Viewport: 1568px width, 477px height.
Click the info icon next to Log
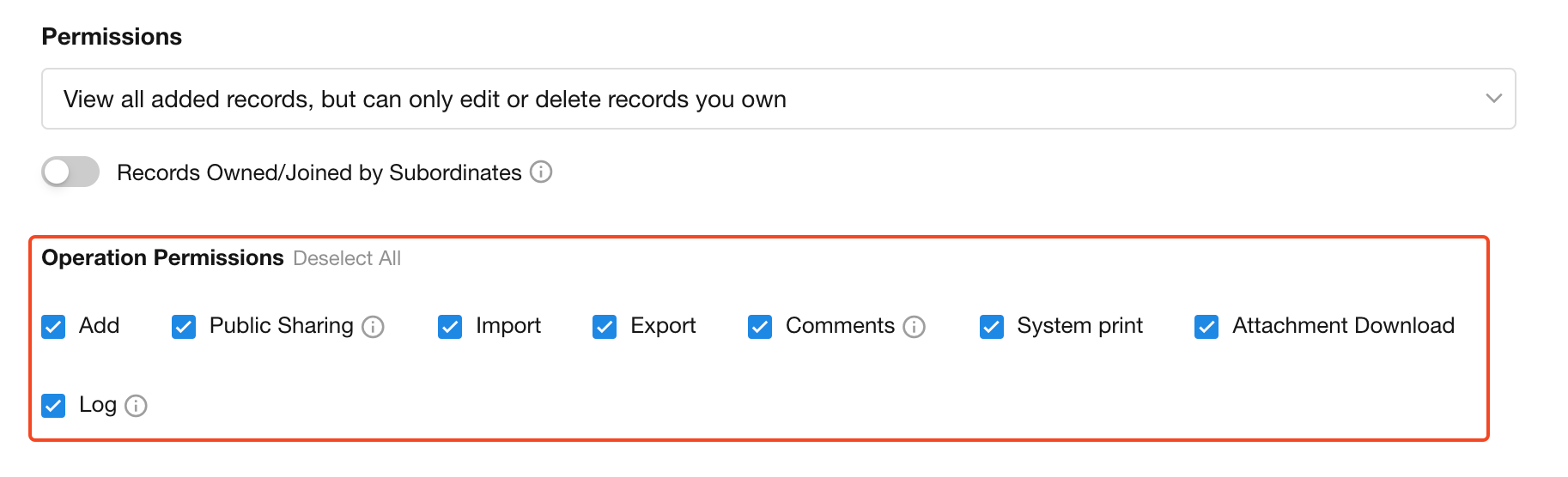(x=136, y=406)
